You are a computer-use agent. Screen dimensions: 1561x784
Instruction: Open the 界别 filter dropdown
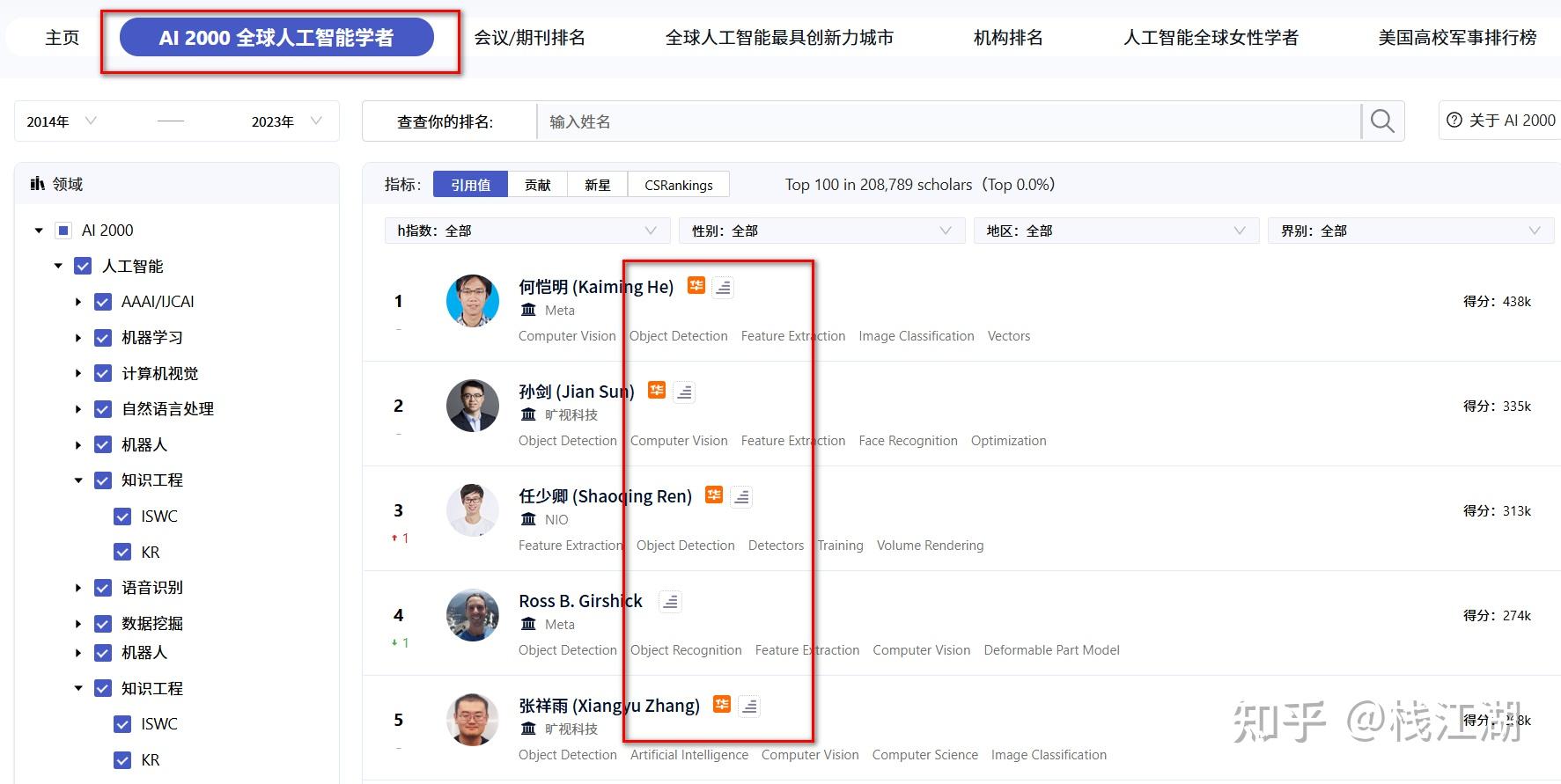1411,231
